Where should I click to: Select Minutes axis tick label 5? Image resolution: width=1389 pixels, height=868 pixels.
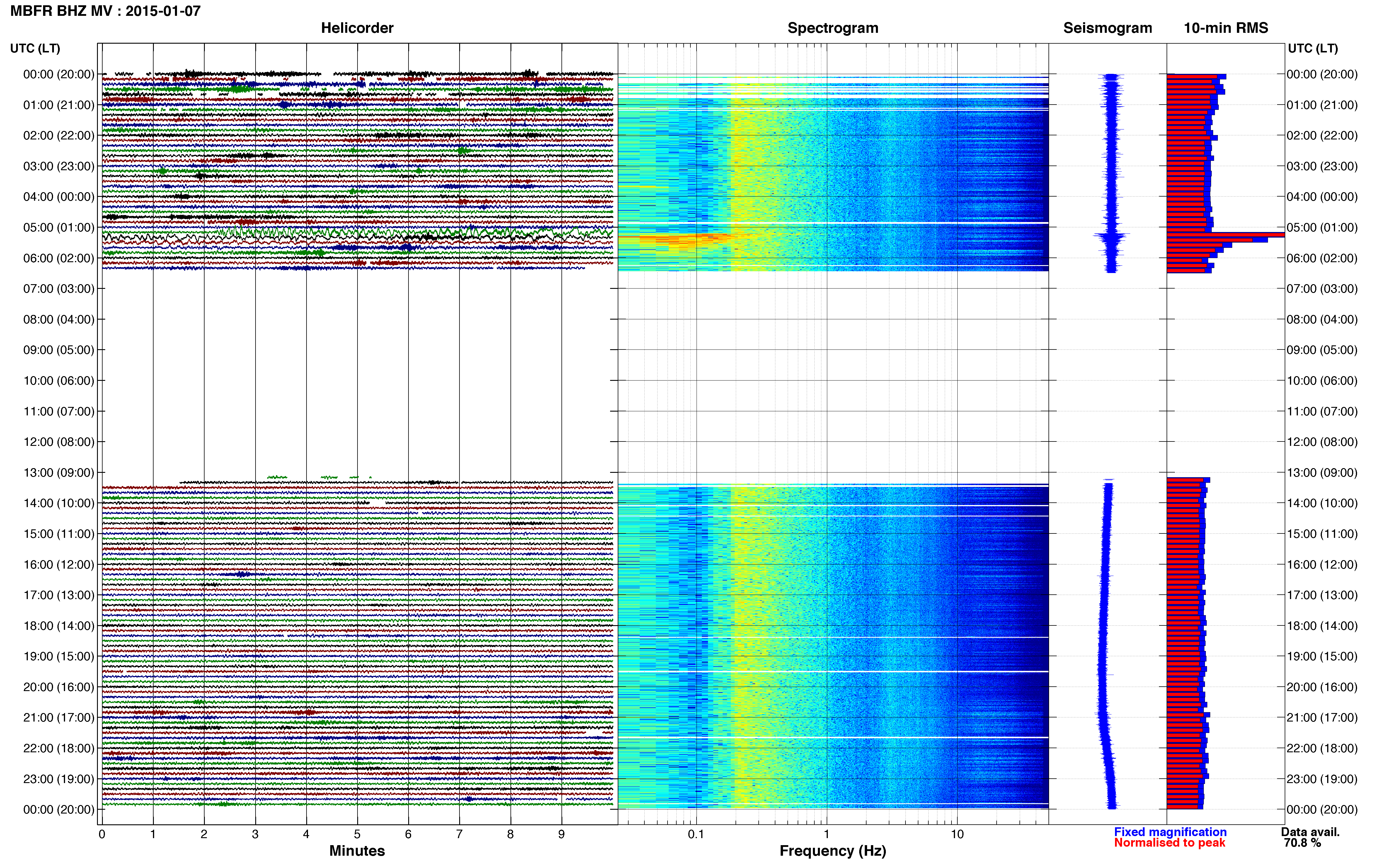tap(357, 835)
